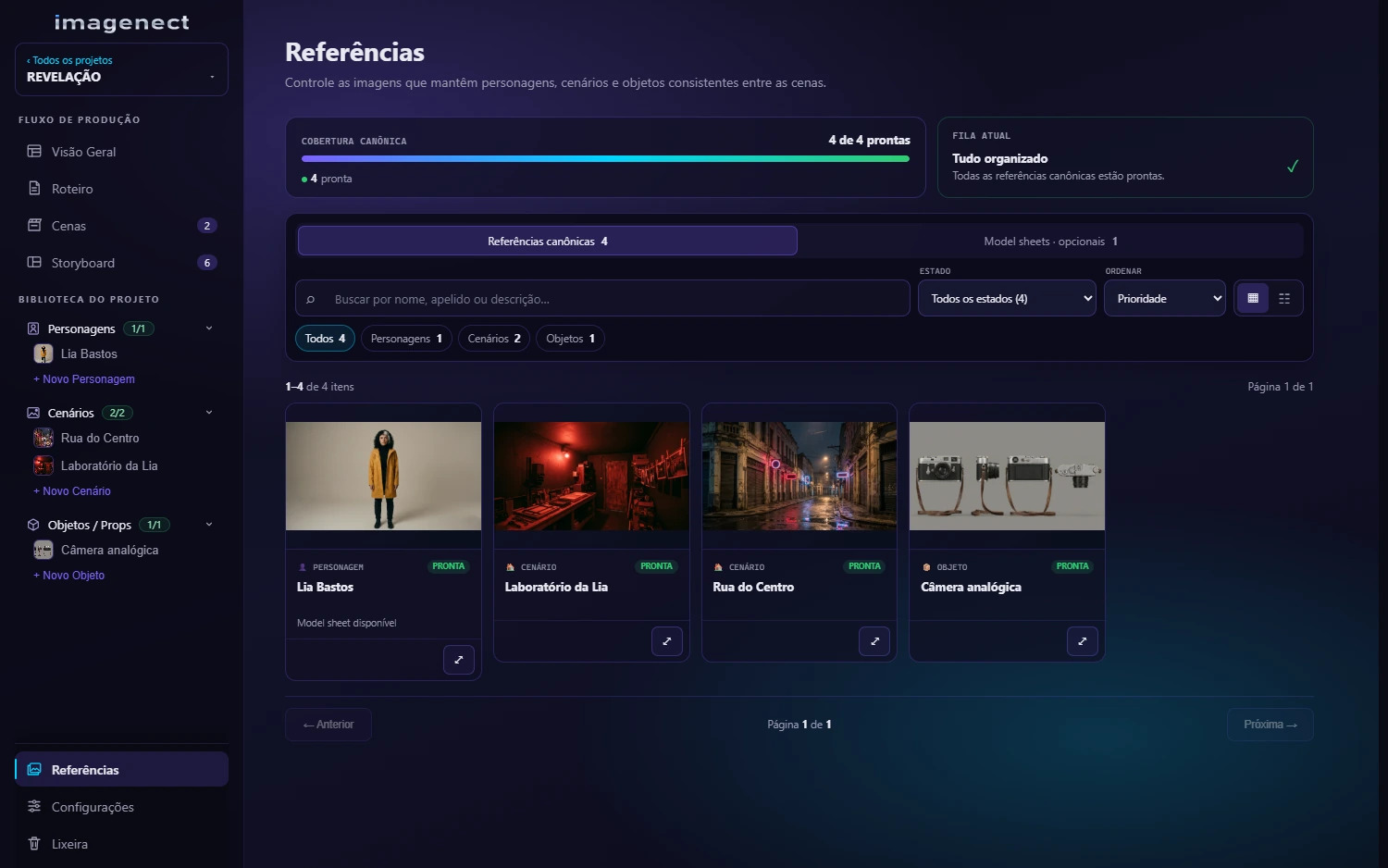Go to Próxima page
This screenshot has width=1388, height=868.
point(1270,725)
